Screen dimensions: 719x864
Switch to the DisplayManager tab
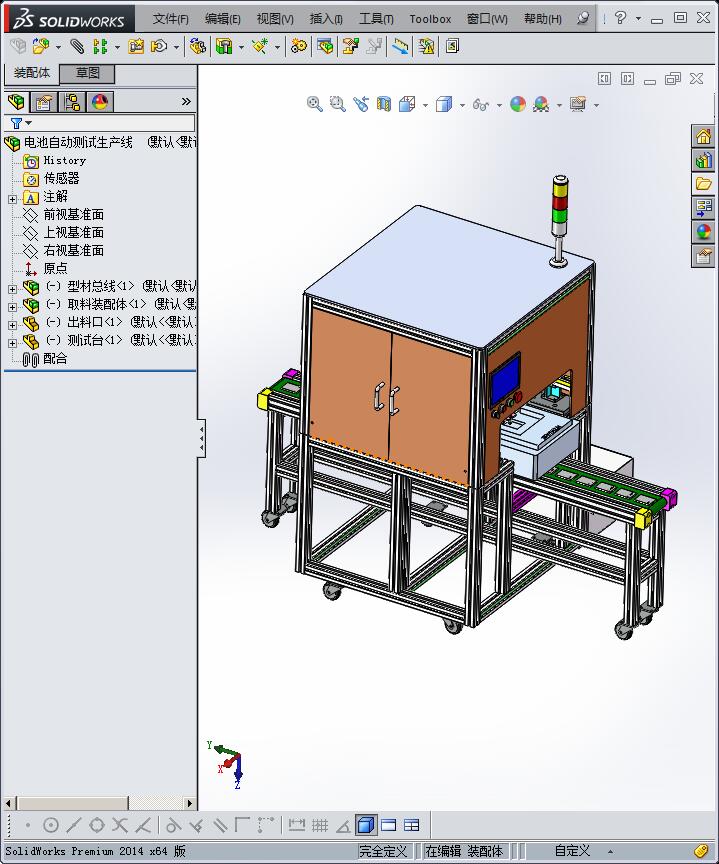pos(100,102)
